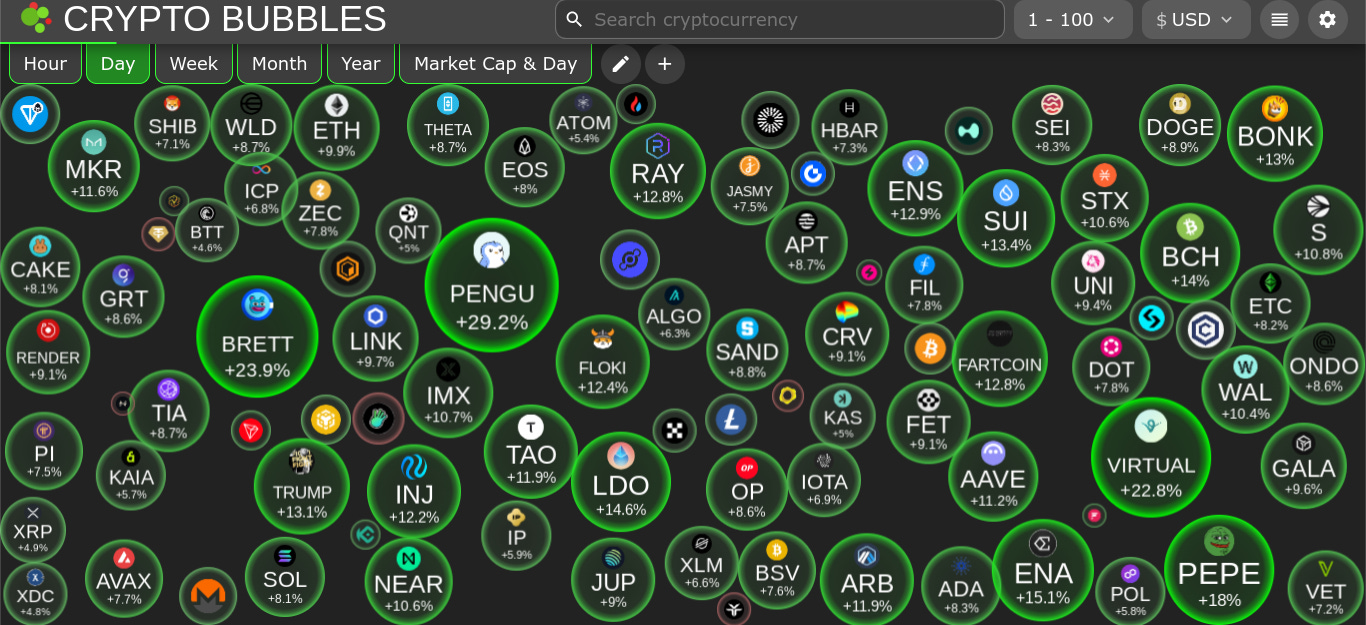Switch to the Day tab
This screenshot has height=625, width=1366.
(x=118, y=64)
